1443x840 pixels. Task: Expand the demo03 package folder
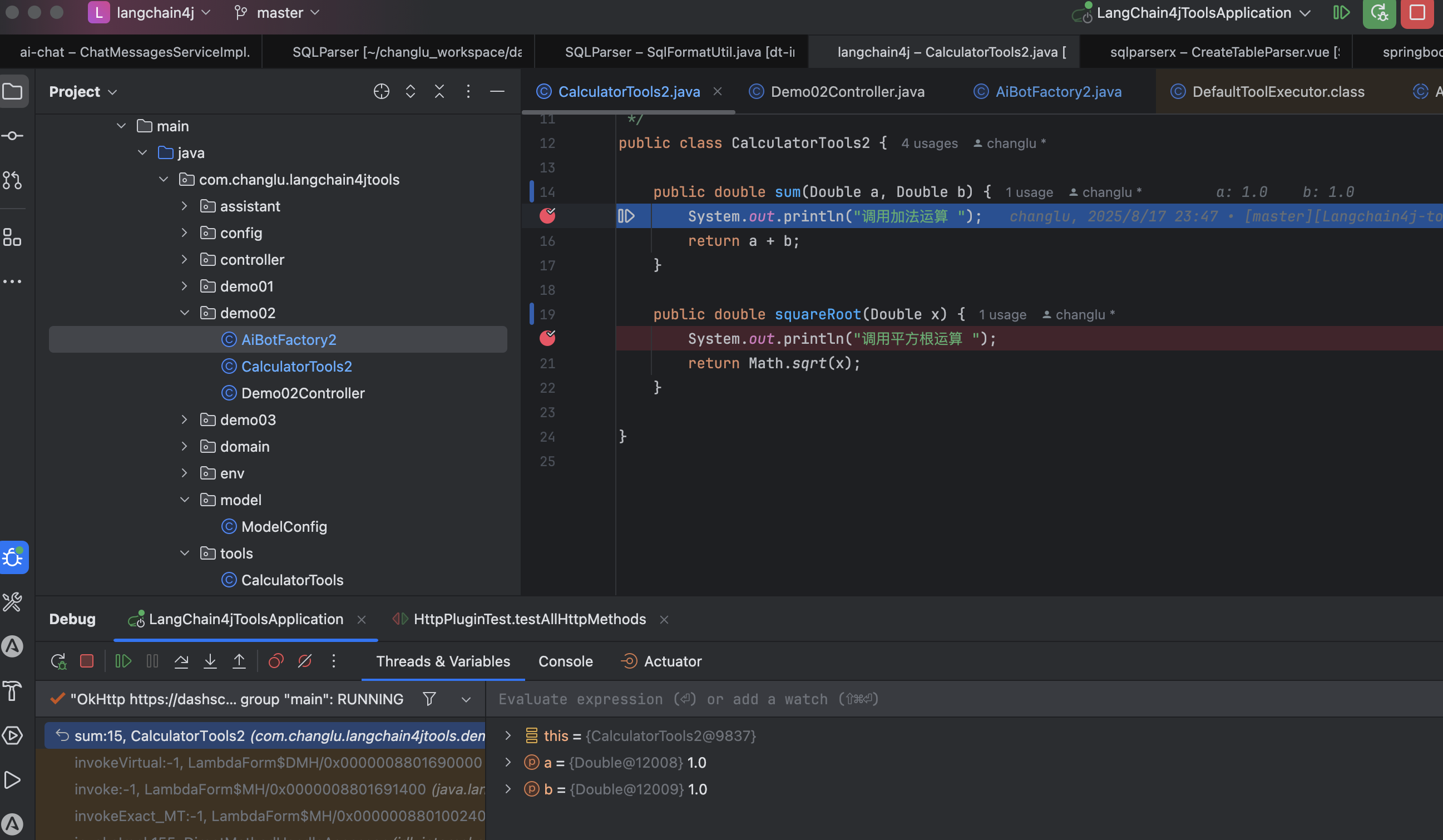coord(184,419)
